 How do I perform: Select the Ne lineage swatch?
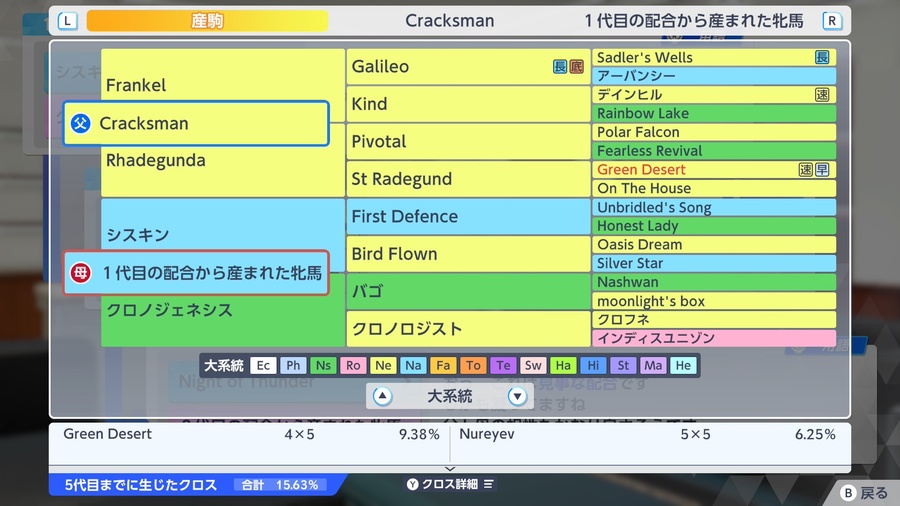coord(383,365)
